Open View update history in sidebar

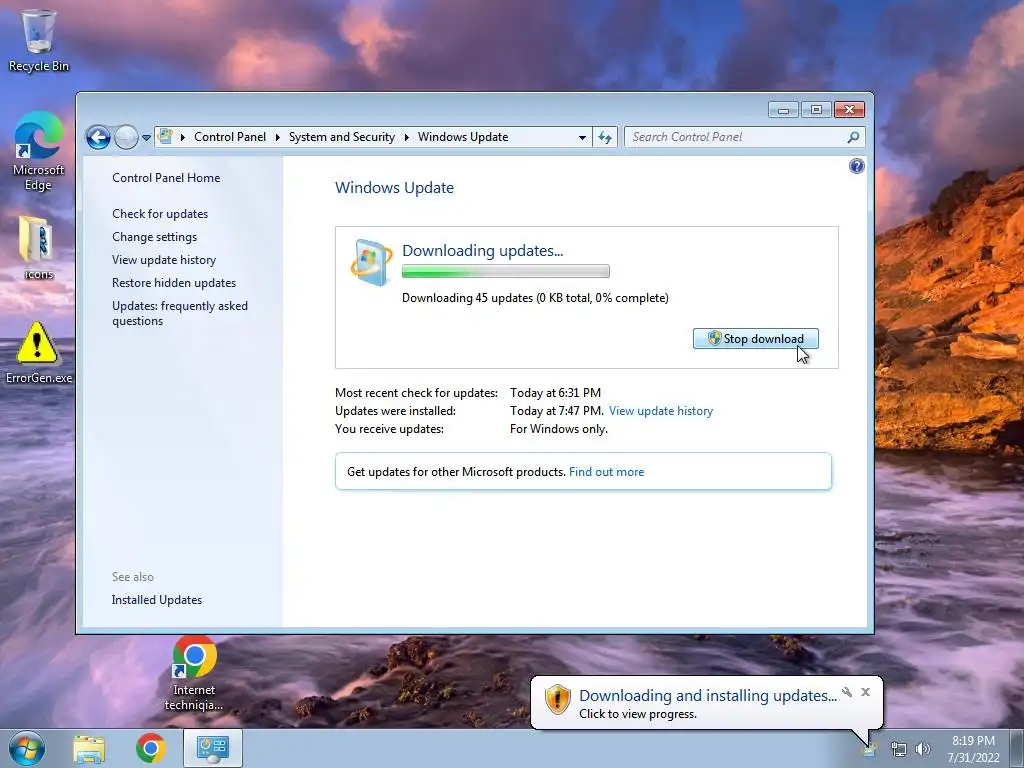click(164, 259)
